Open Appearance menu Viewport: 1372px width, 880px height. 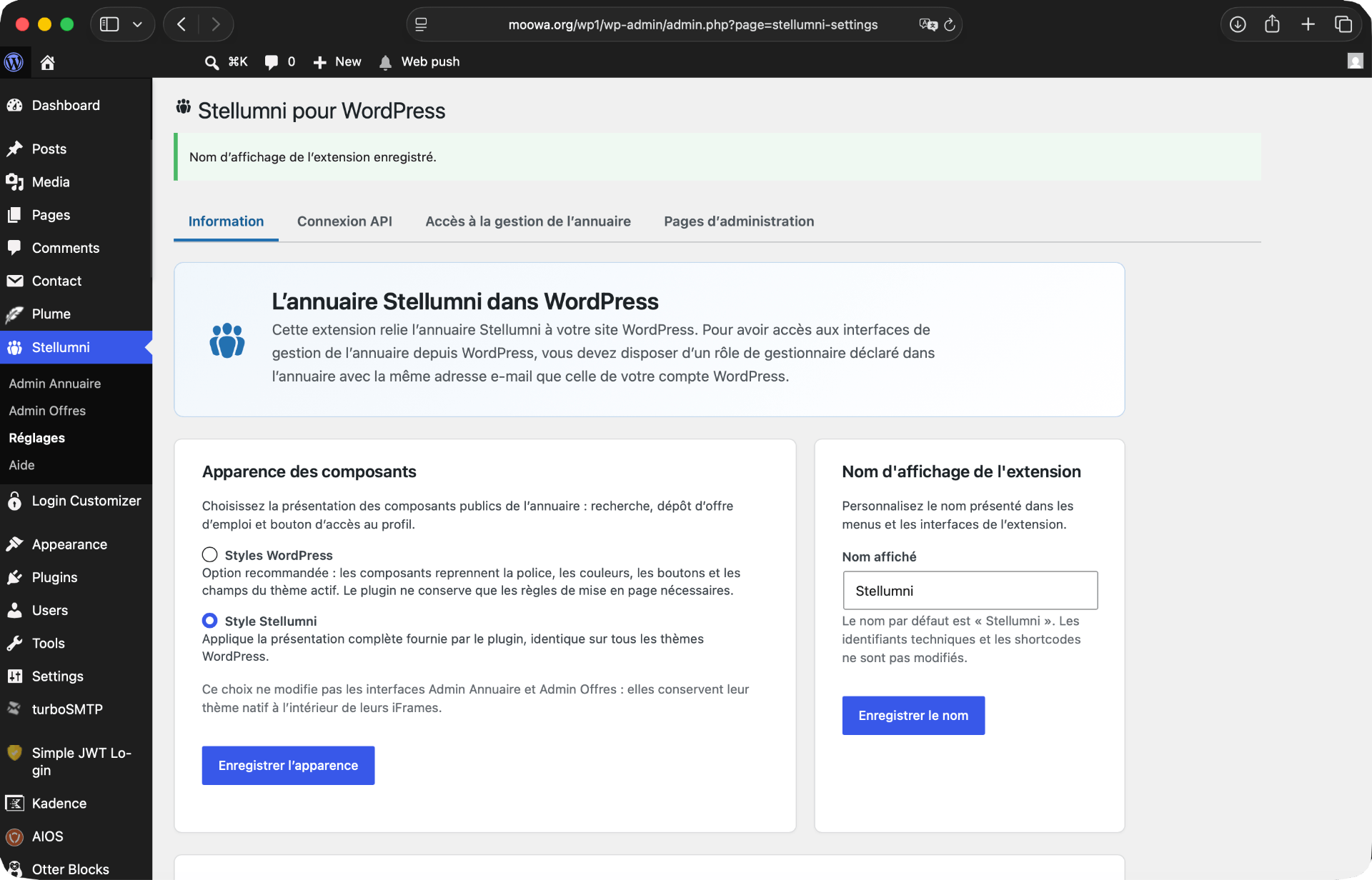point(76,544)
